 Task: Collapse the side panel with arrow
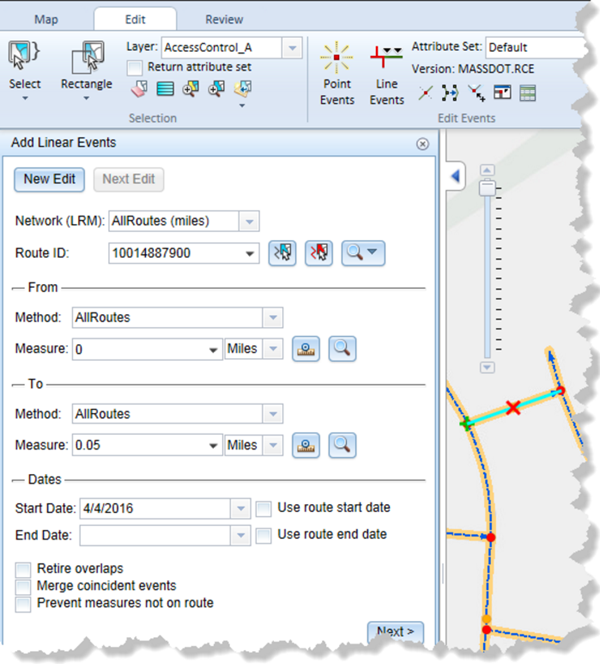tap(456, 177)
